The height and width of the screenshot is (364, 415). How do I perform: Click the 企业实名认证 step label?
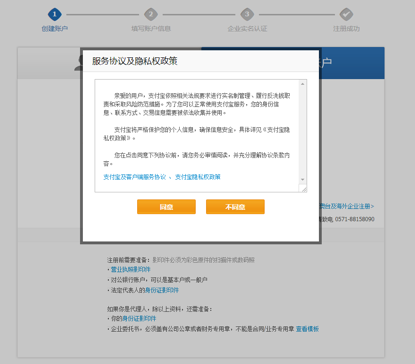click(x=247, y=29)
